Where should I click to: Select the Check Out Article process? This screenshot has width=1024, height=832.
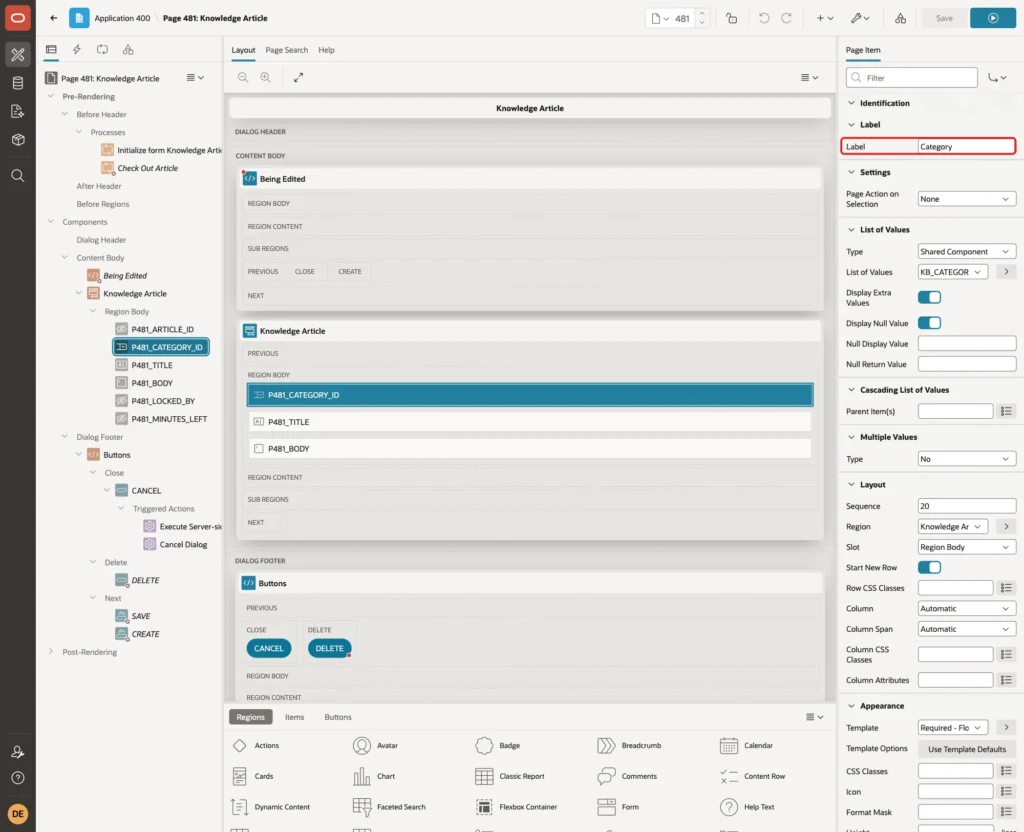(148, 168)
